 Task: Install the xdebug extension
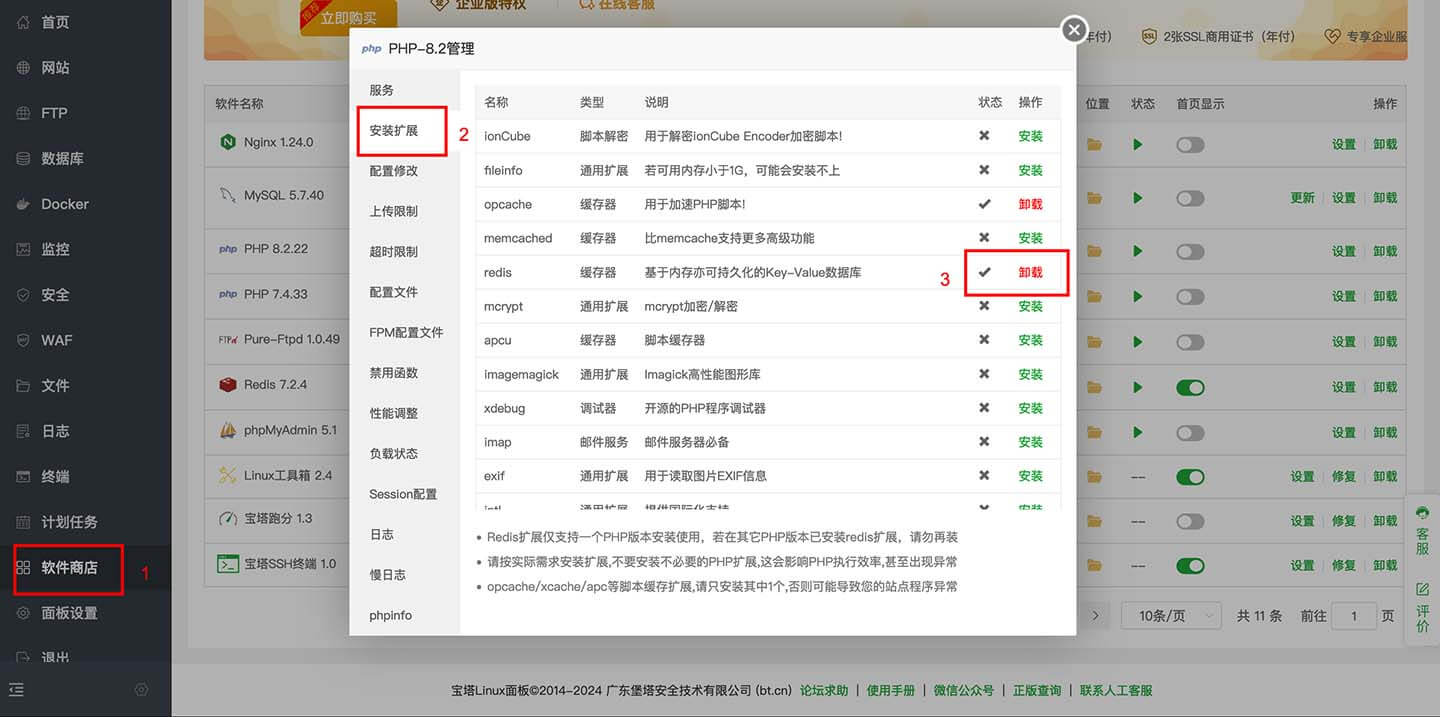[1030, 408]
